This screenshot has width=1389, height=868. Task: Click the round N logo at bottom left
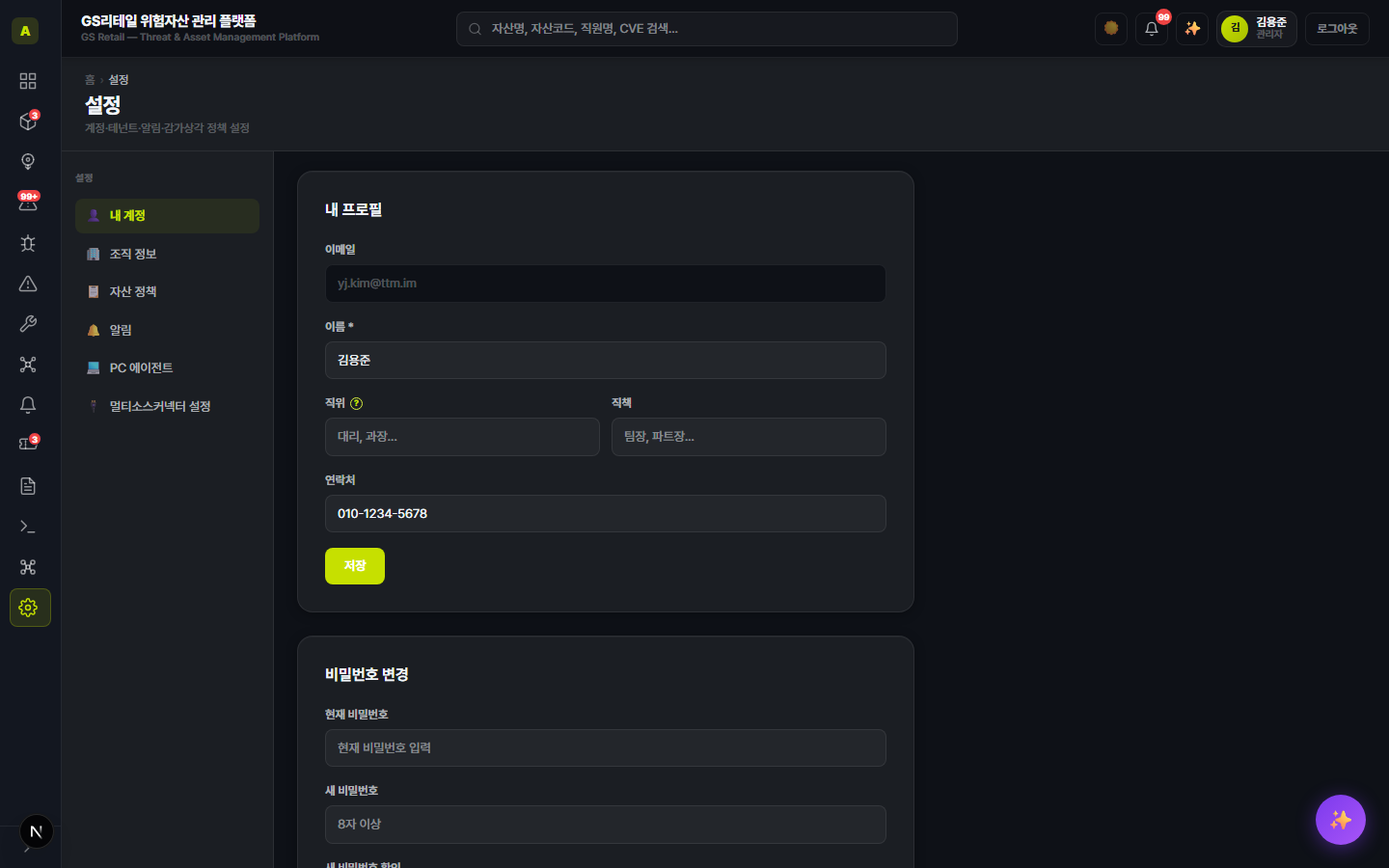click(37, 831)
